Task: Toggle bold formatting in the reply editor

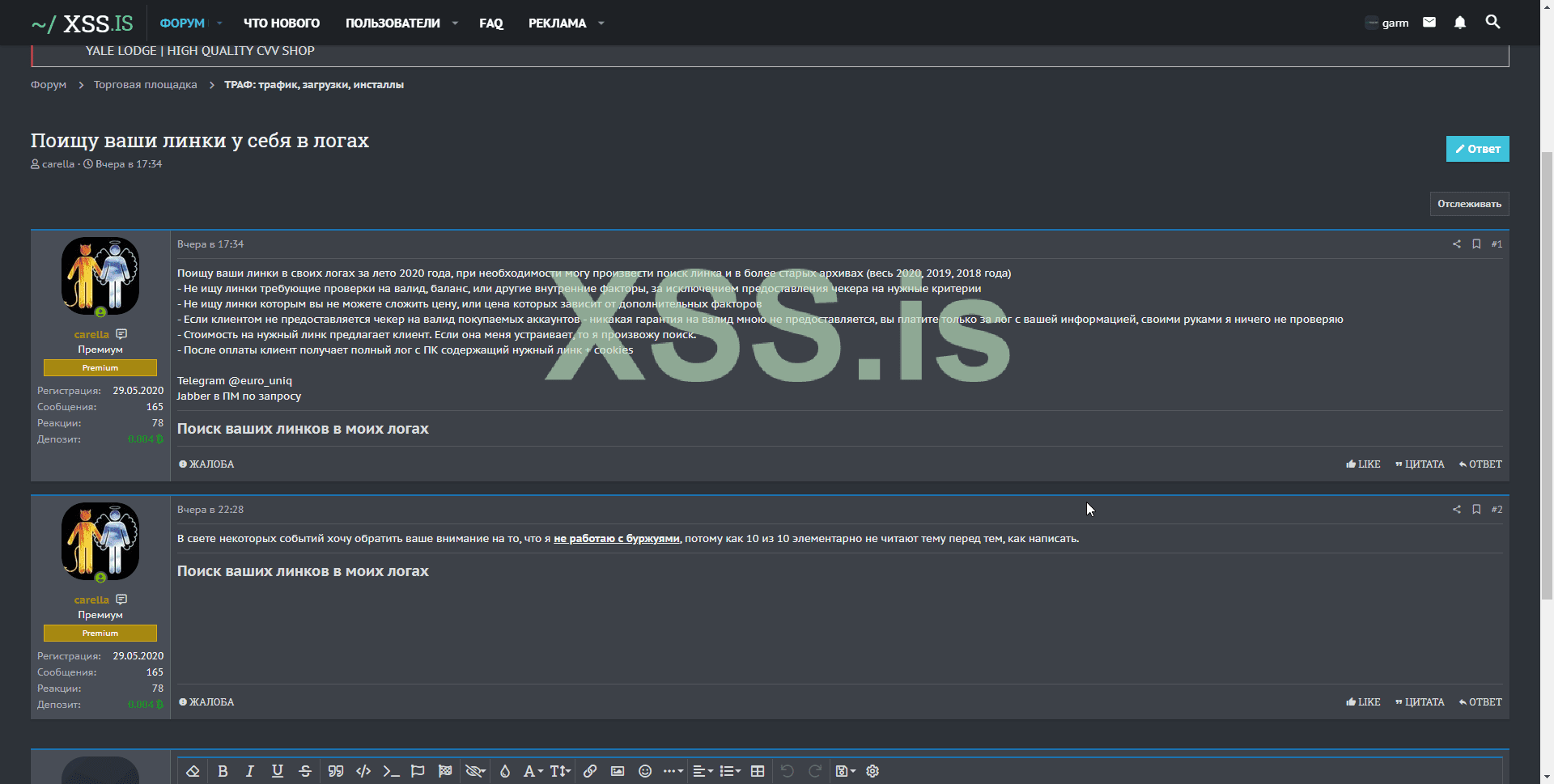Action: [x=223, y=771]
